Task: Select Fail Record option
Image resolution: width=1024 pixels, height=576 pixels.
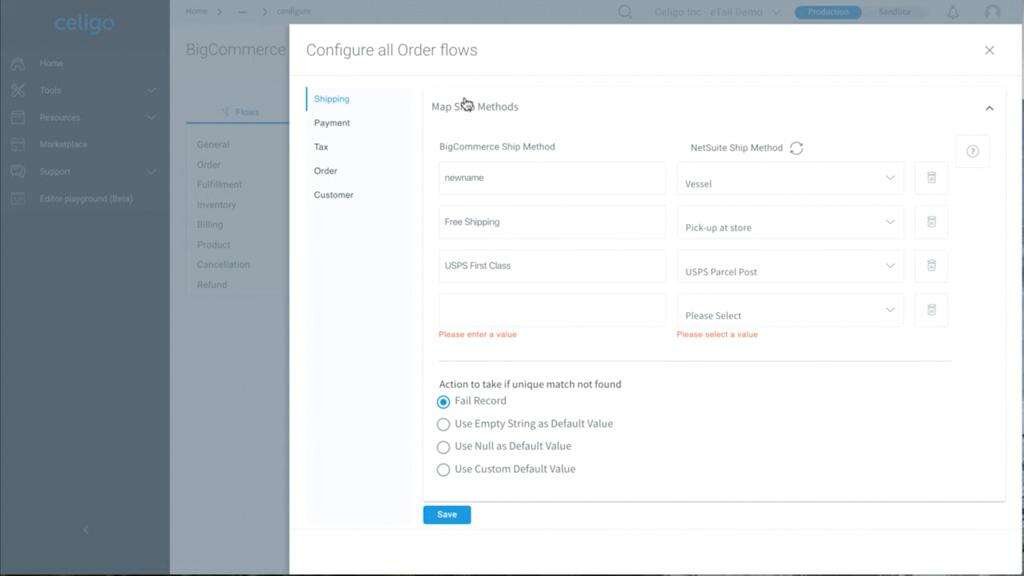Action: click(443, 402)
